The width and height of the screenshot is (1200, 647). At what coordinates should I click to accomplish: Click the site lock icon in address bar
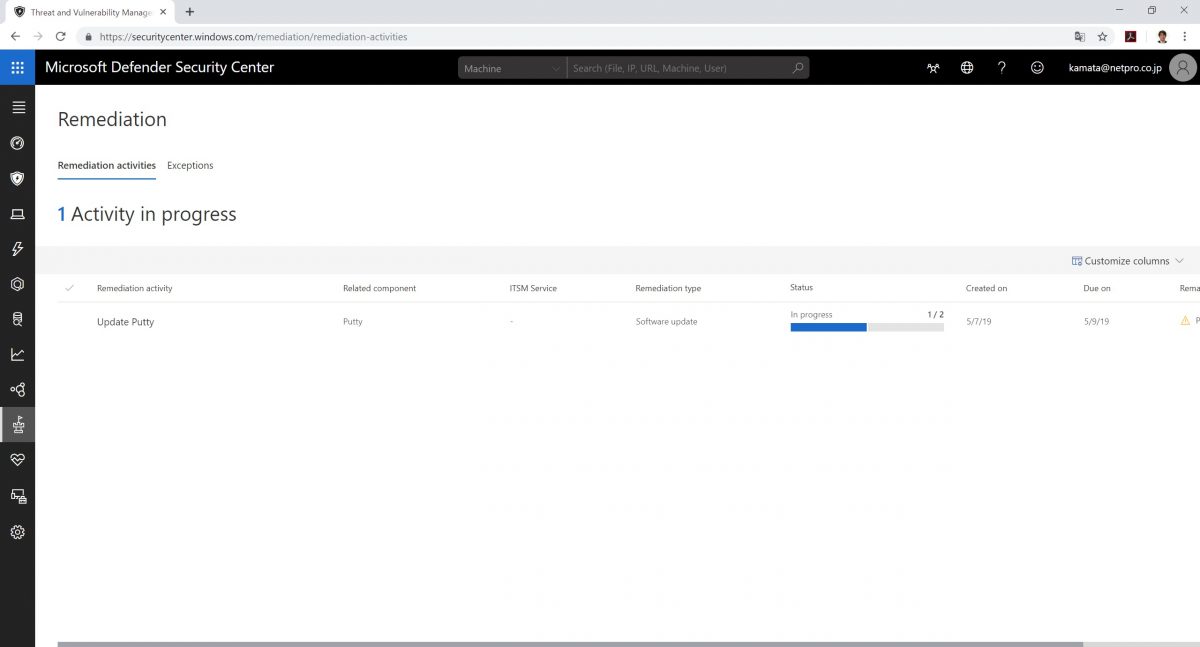[88, 37]
